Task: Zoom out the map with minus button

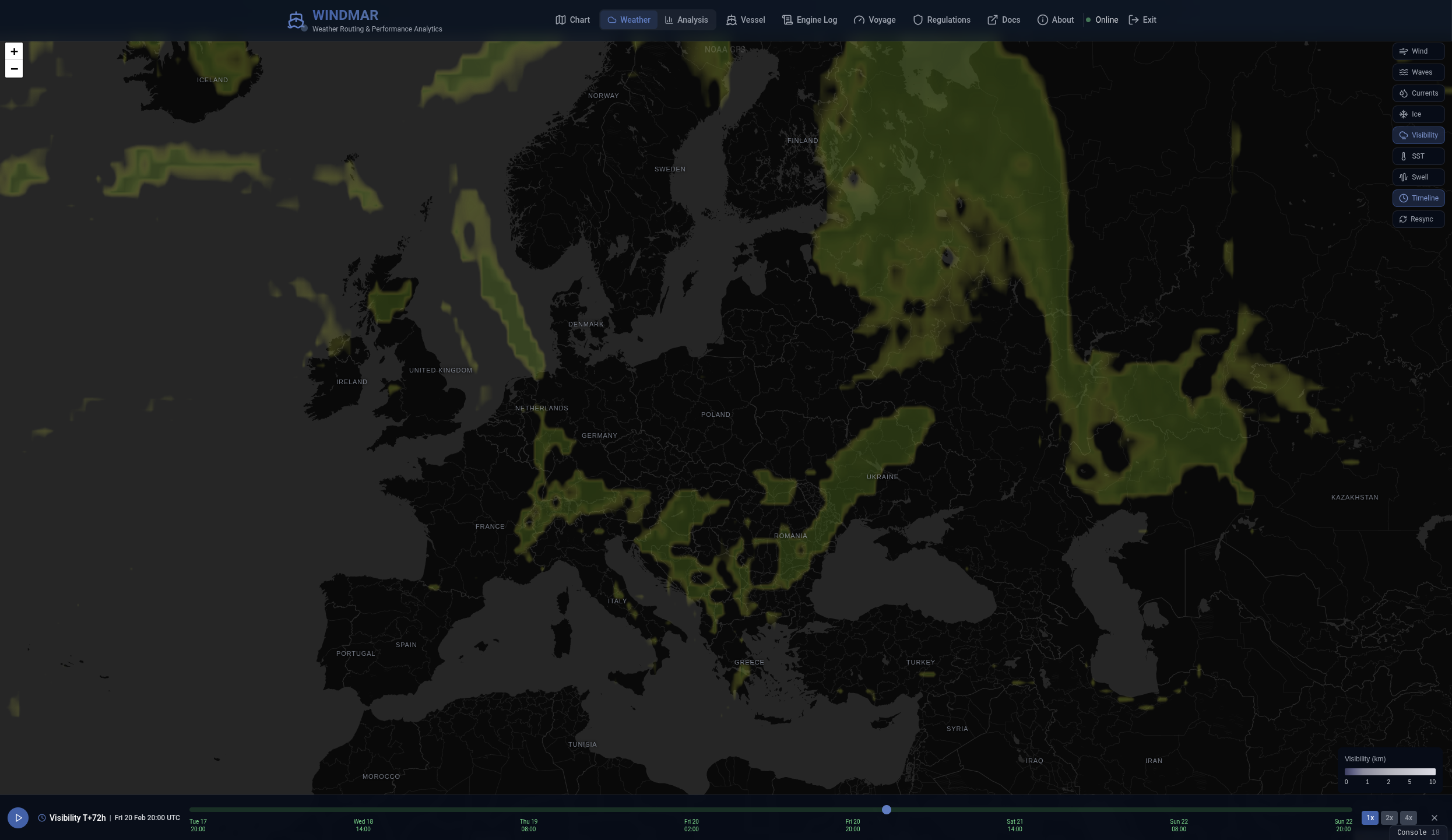Action: coord(14,69)
